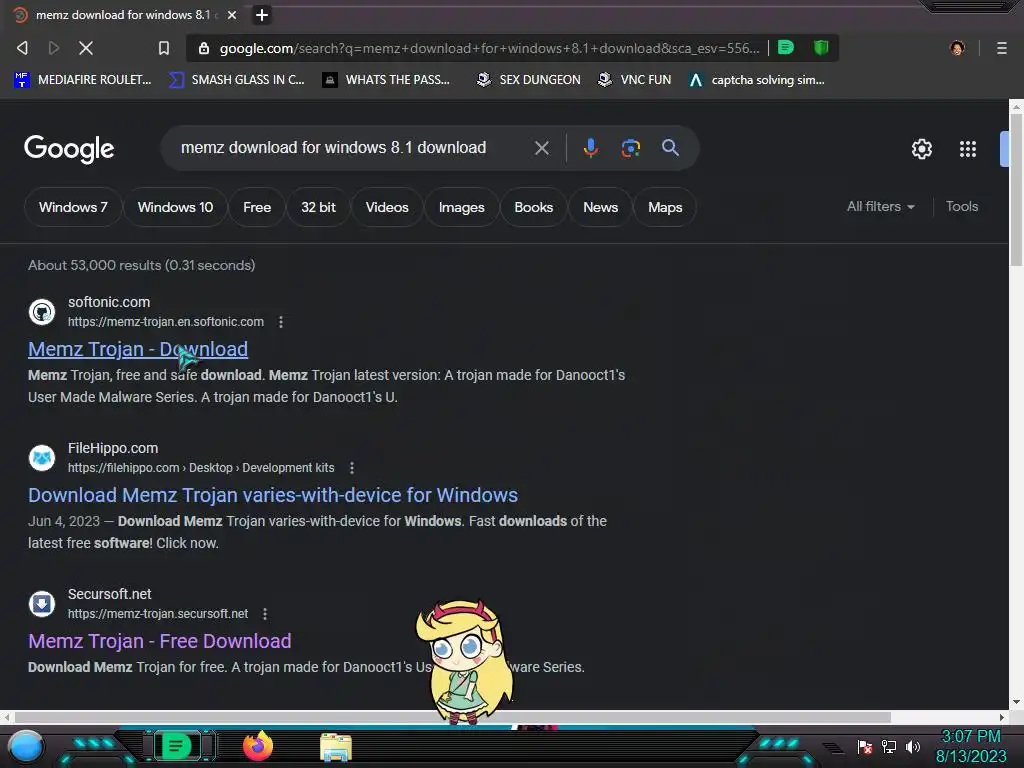The height and width of the screenshot is (768, 1024).
Task: Go back using the browser back arrow
Action: (22, 48)
